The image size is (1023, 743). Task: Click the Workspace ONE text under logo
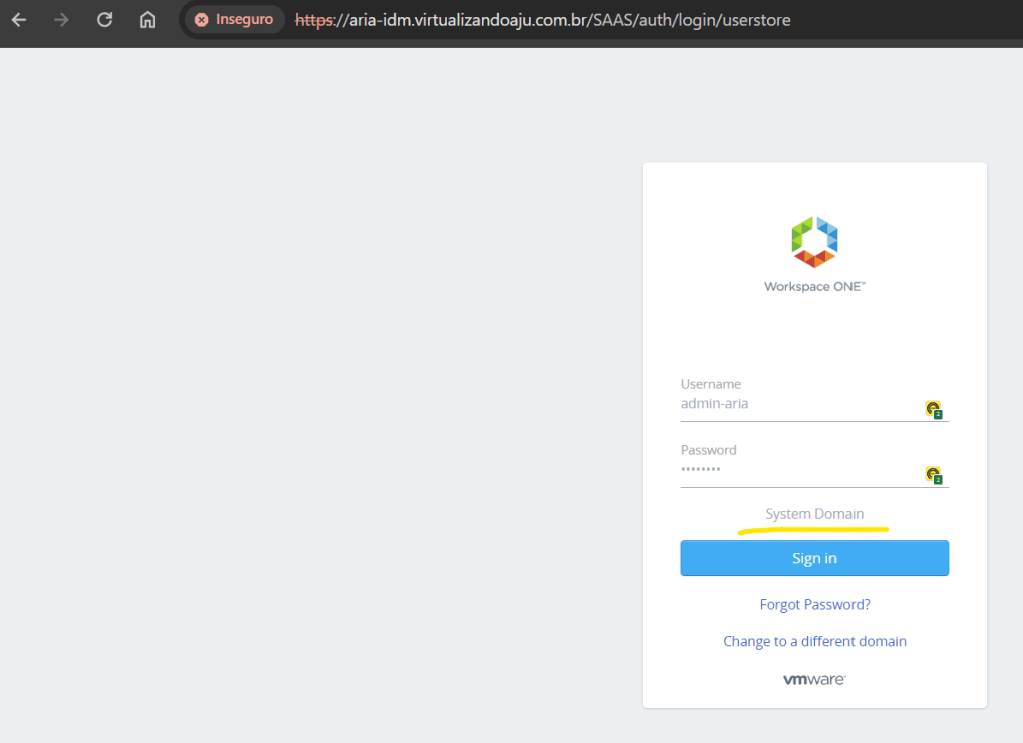tap(814, 287)
